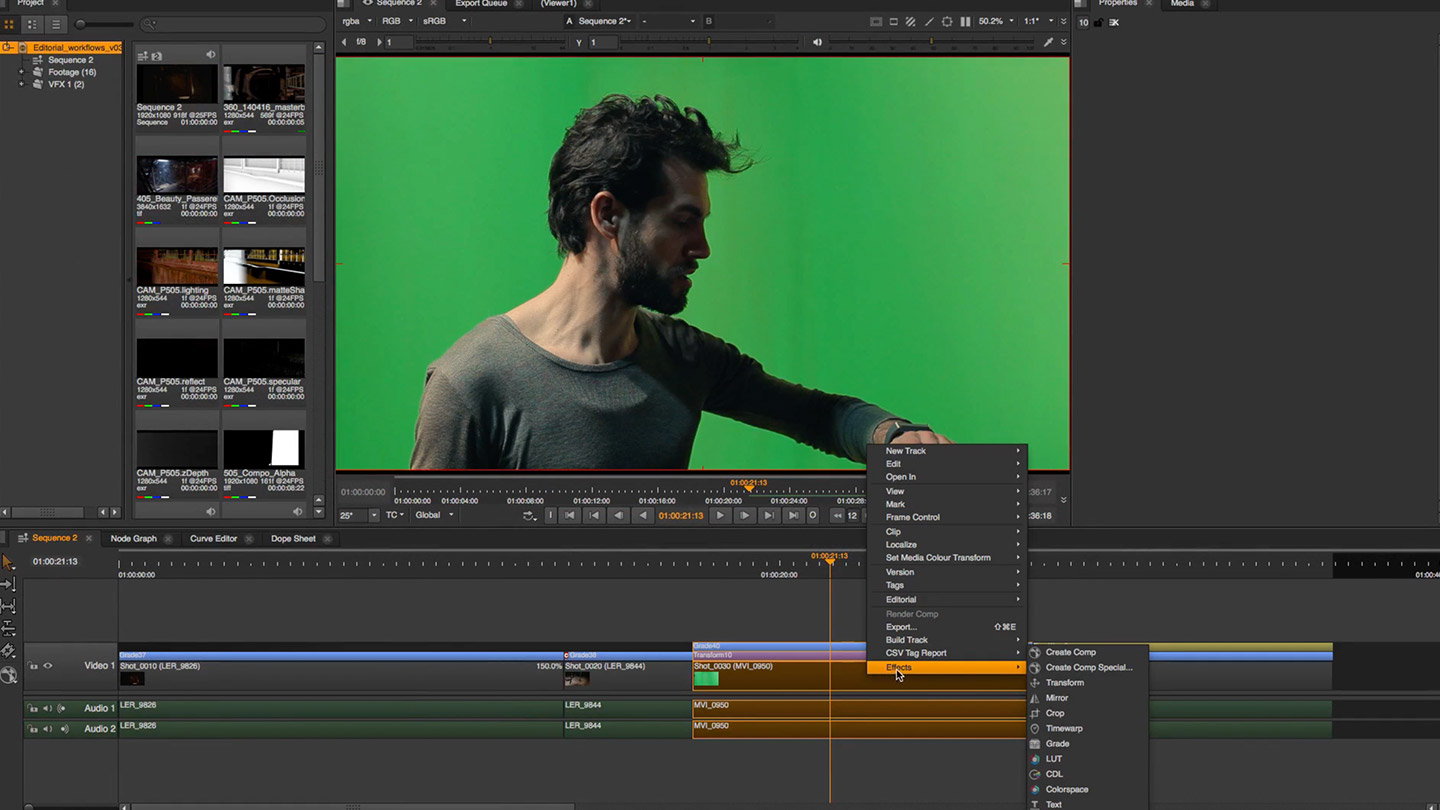
Task: Click Export... in the context menu
Action: (x=900, y=627)
